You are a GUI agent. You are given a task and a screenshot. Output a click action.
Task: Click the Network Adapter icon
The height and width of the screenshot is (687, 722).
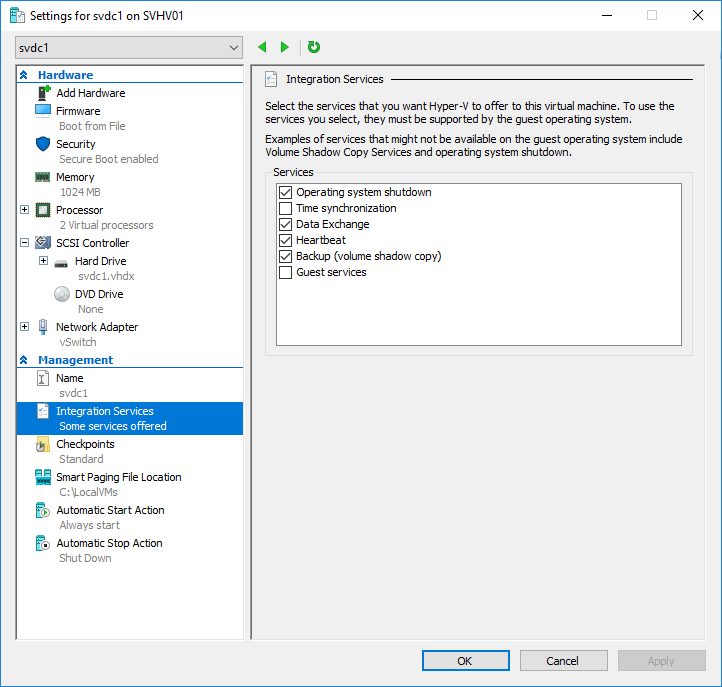(x=43, y=326)
